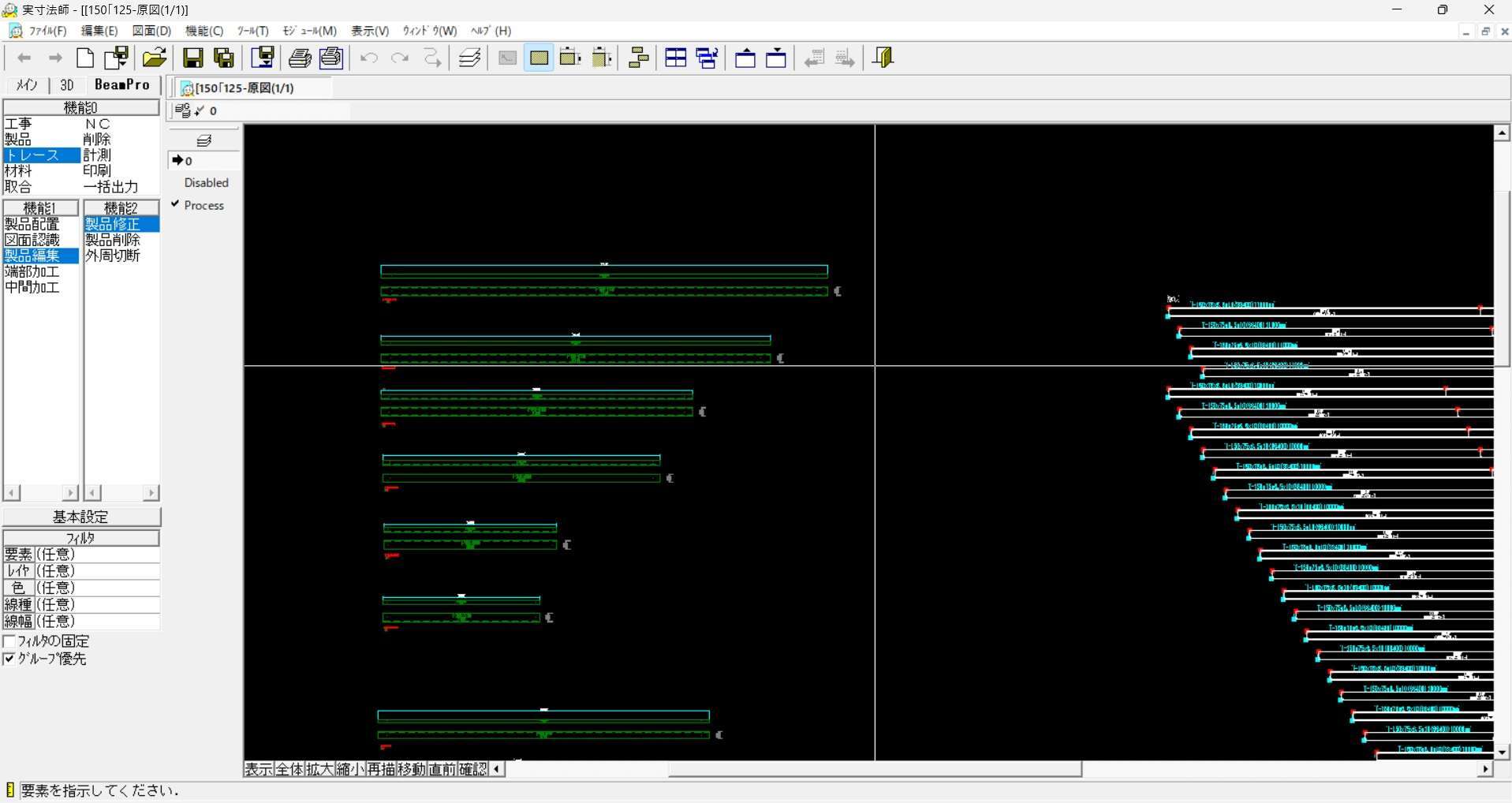Open the 色 filter value field
1512x803 pixels.
(x=96, y=588)
